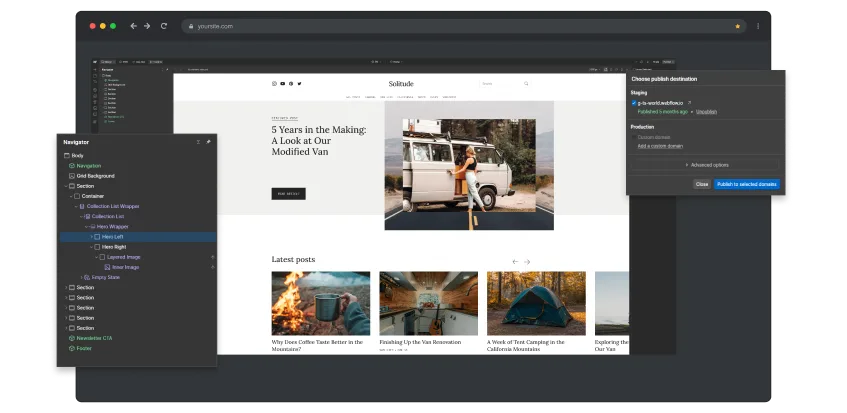
Task: Click the bookmark star in the address bar
Action: (737, 26)
